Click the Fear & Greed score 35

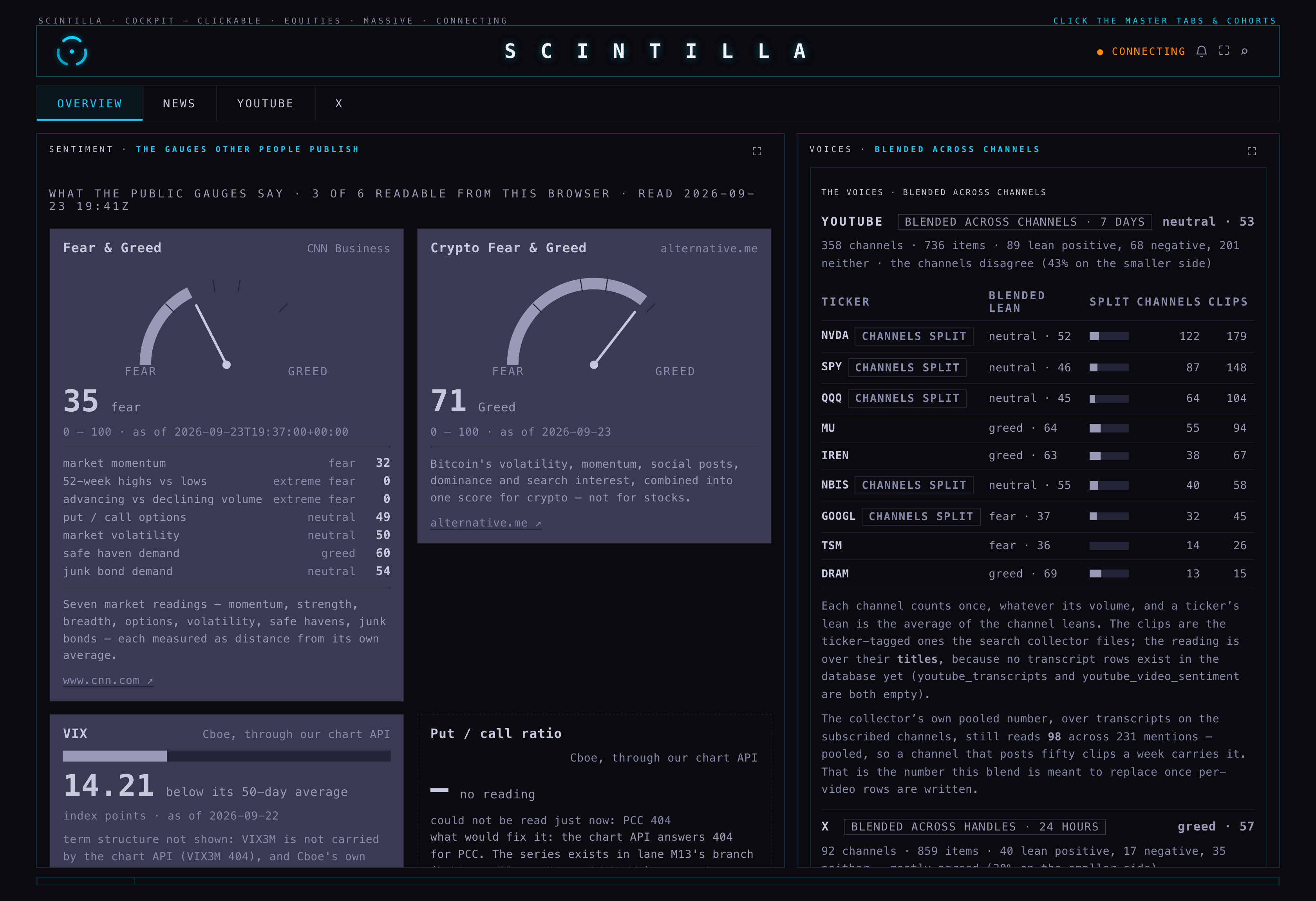coord(81,402)
